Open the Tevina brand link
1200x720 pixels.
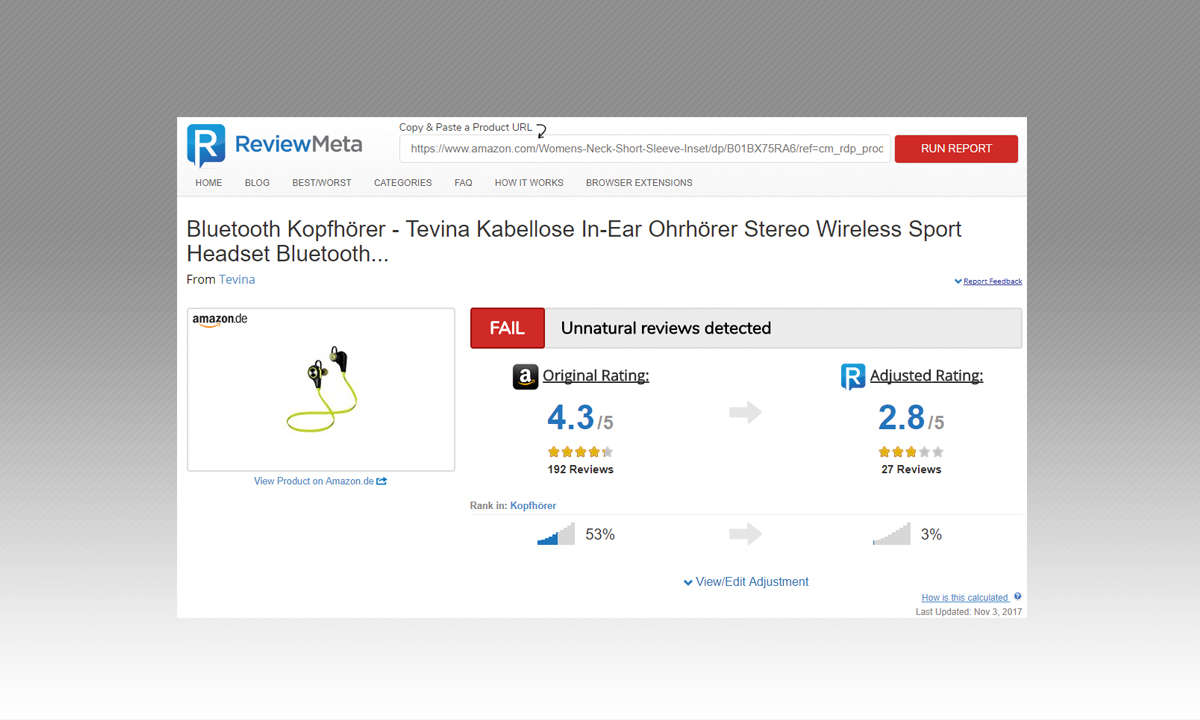click(237, 280)
